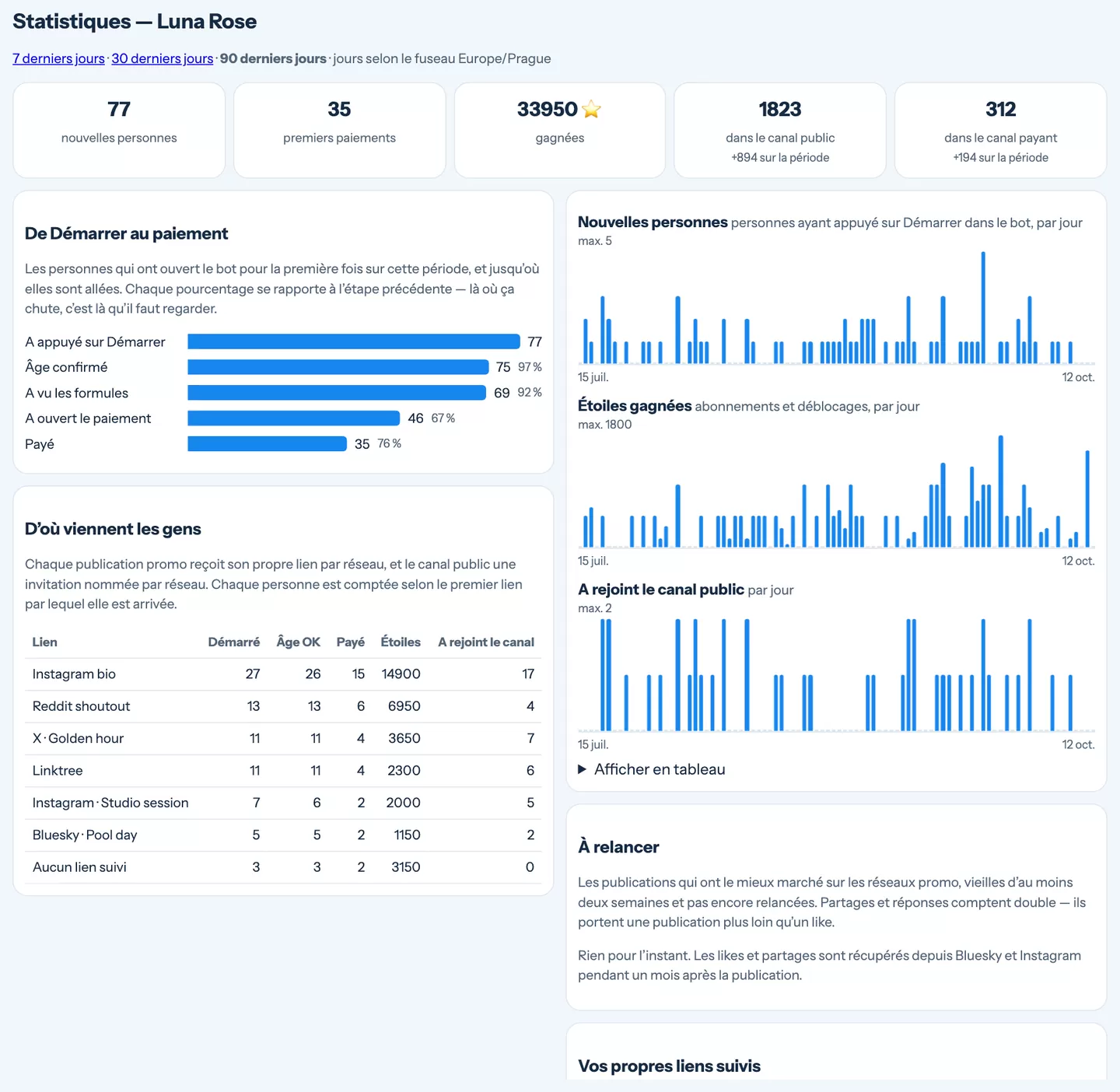Select the Reddit shoutout table row
1120x1092 pixels.
[x=283, y=706]
